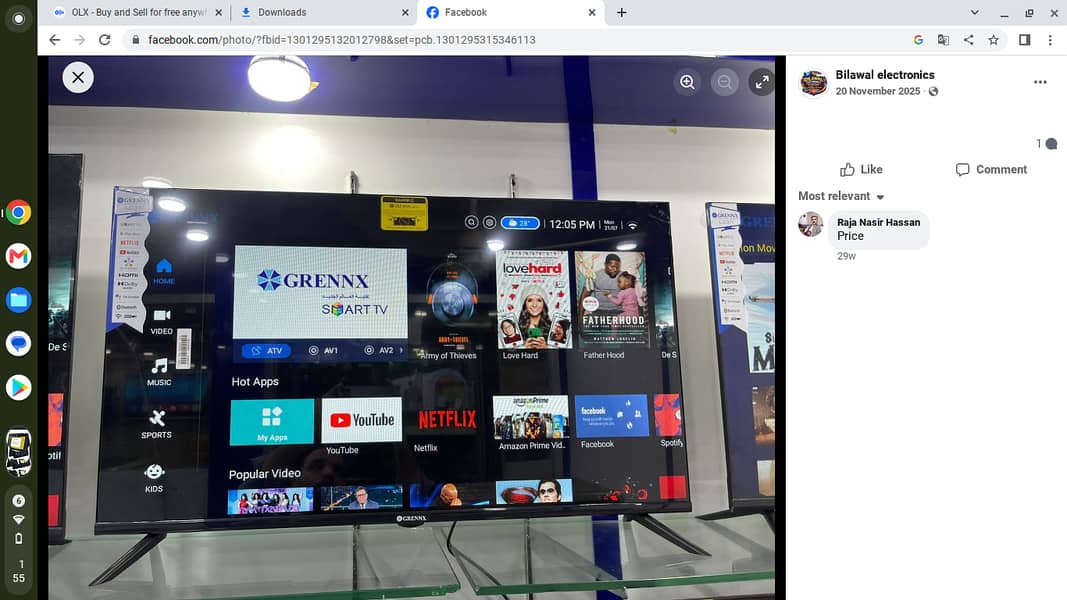Open Chrome from the shelf
This screenshot has width=1067, height=600.
pyautogui.click(x=18, y=213)
